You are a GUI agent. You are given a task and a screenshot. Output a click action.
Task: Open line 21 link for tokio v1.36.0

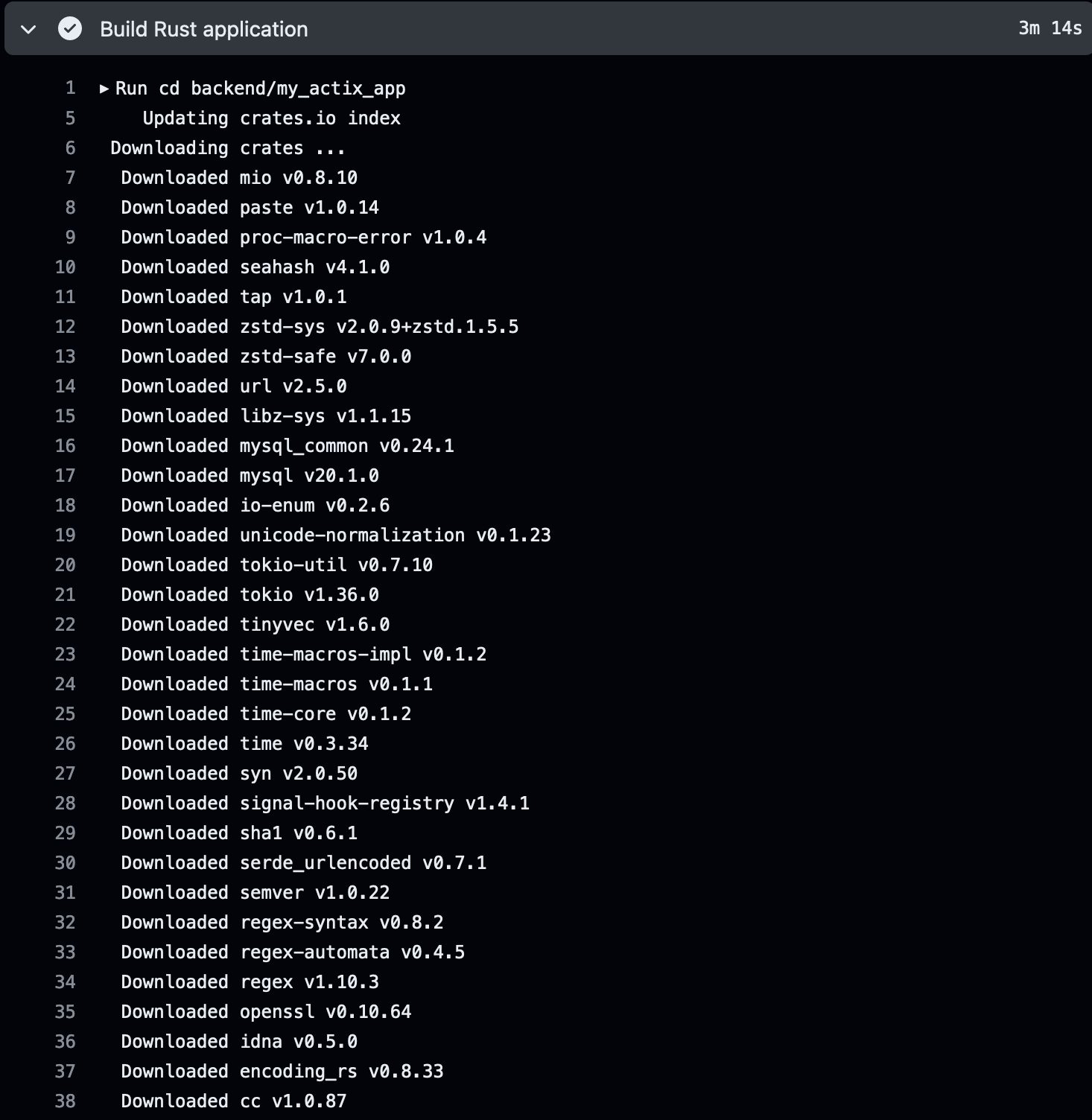[66, 595]
